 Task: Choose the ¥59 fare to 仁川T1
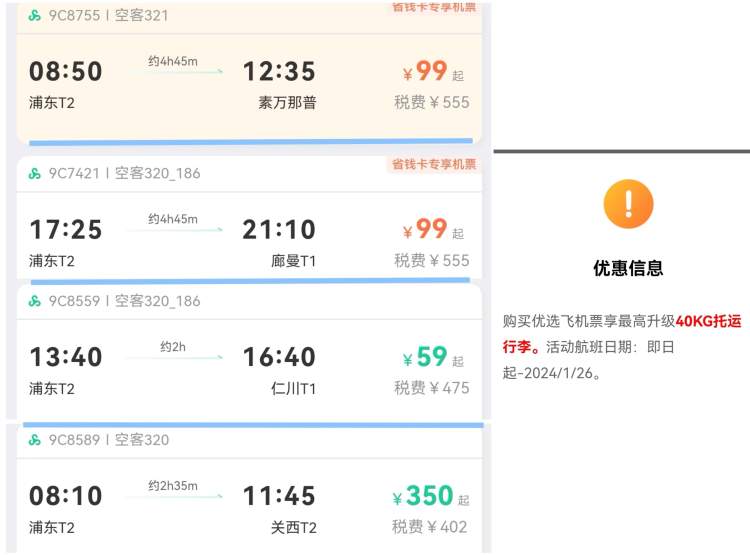pyautogui.click(x=432, y=358)
